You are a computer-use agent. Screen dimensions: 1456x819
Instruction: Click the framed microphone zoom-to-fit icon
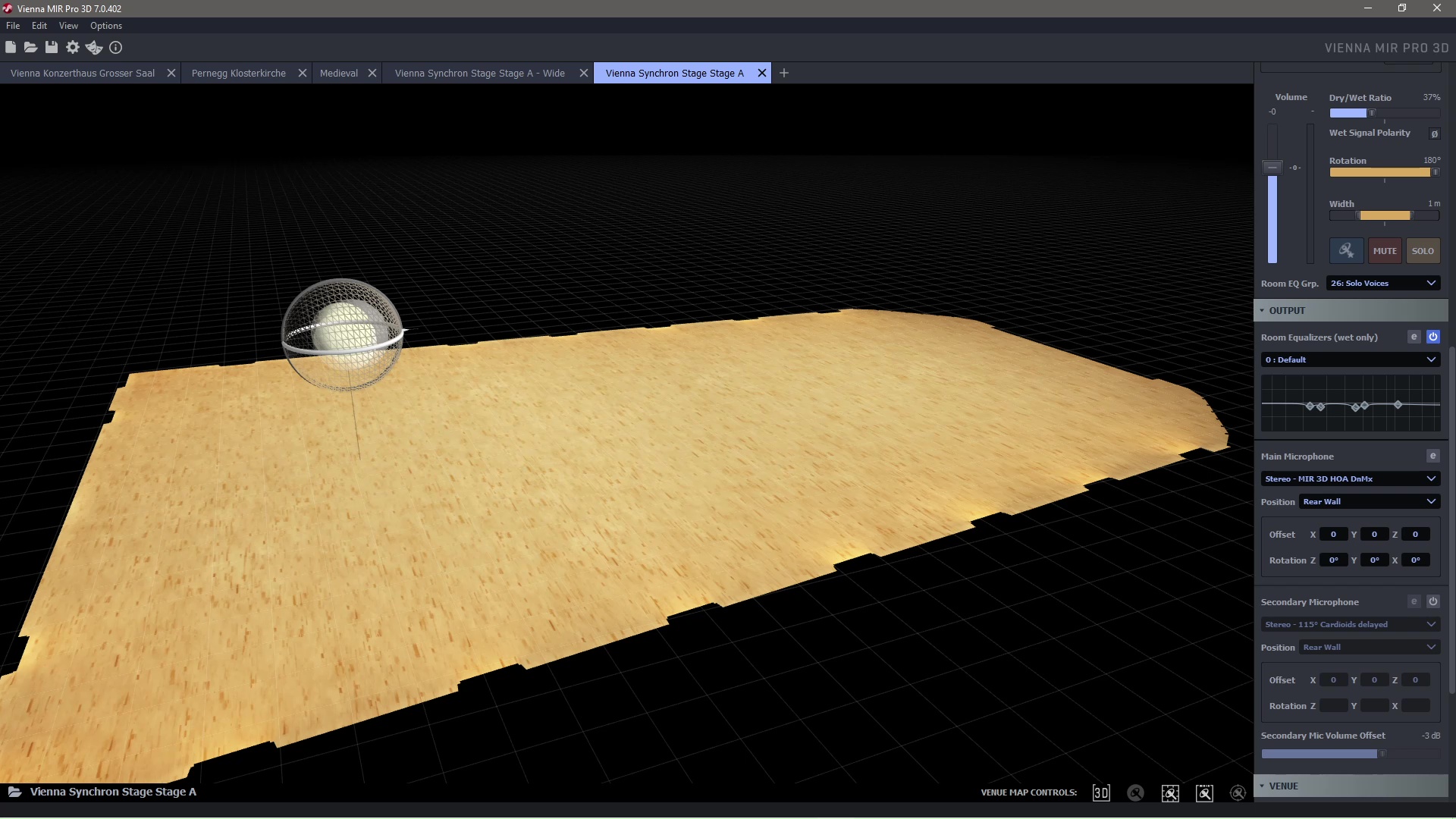1170,792
